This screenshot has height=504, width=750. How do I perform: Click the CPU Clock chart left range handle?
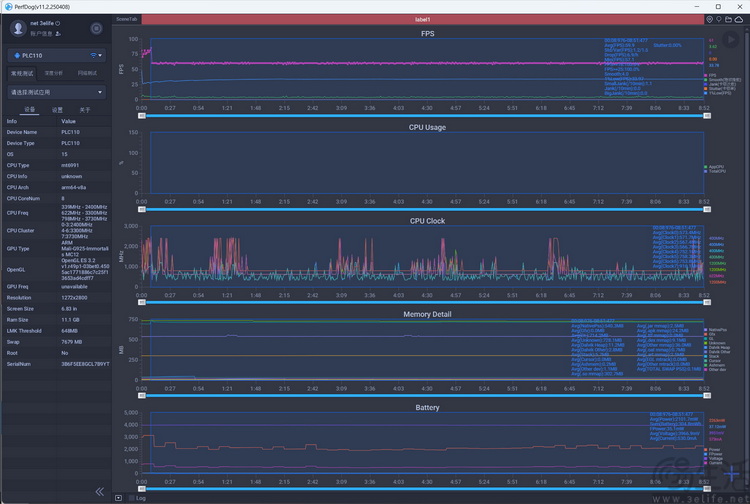(x=142, y=303)
